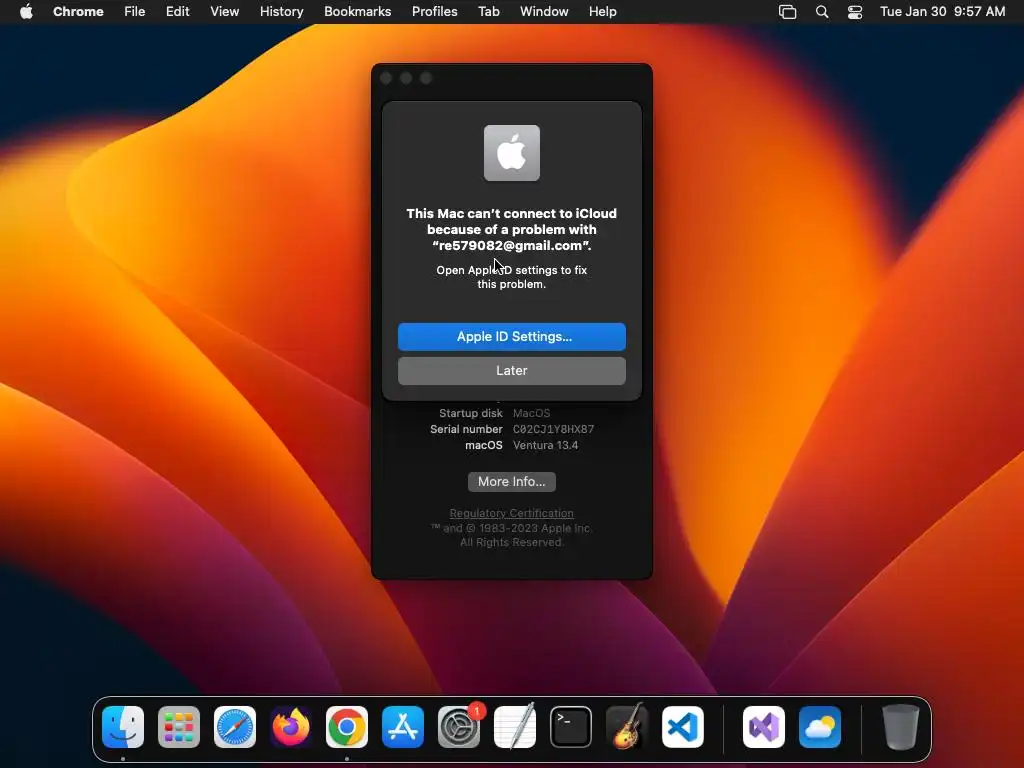The width and height of the screenshot is (1024, 768).
Task: Click the Apple logo in the iCloud dialog
Action: pos(512,153)
